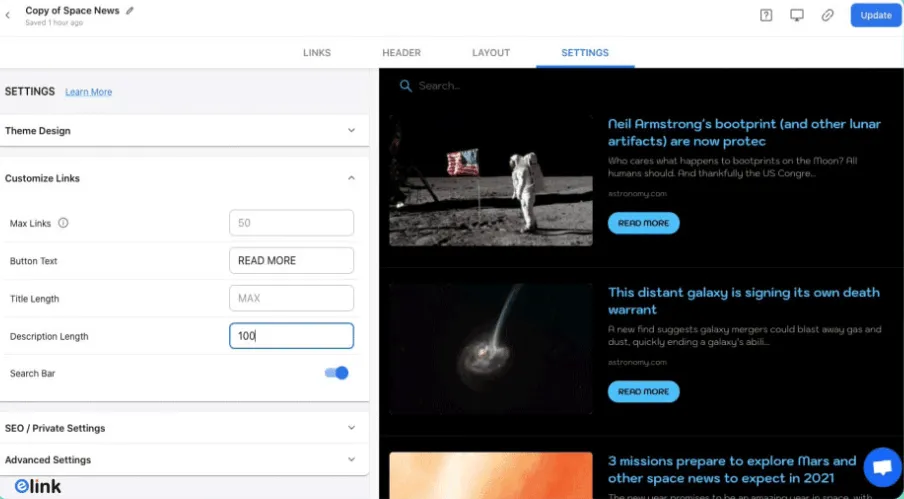Toggle the Search Bar switch

337,373
